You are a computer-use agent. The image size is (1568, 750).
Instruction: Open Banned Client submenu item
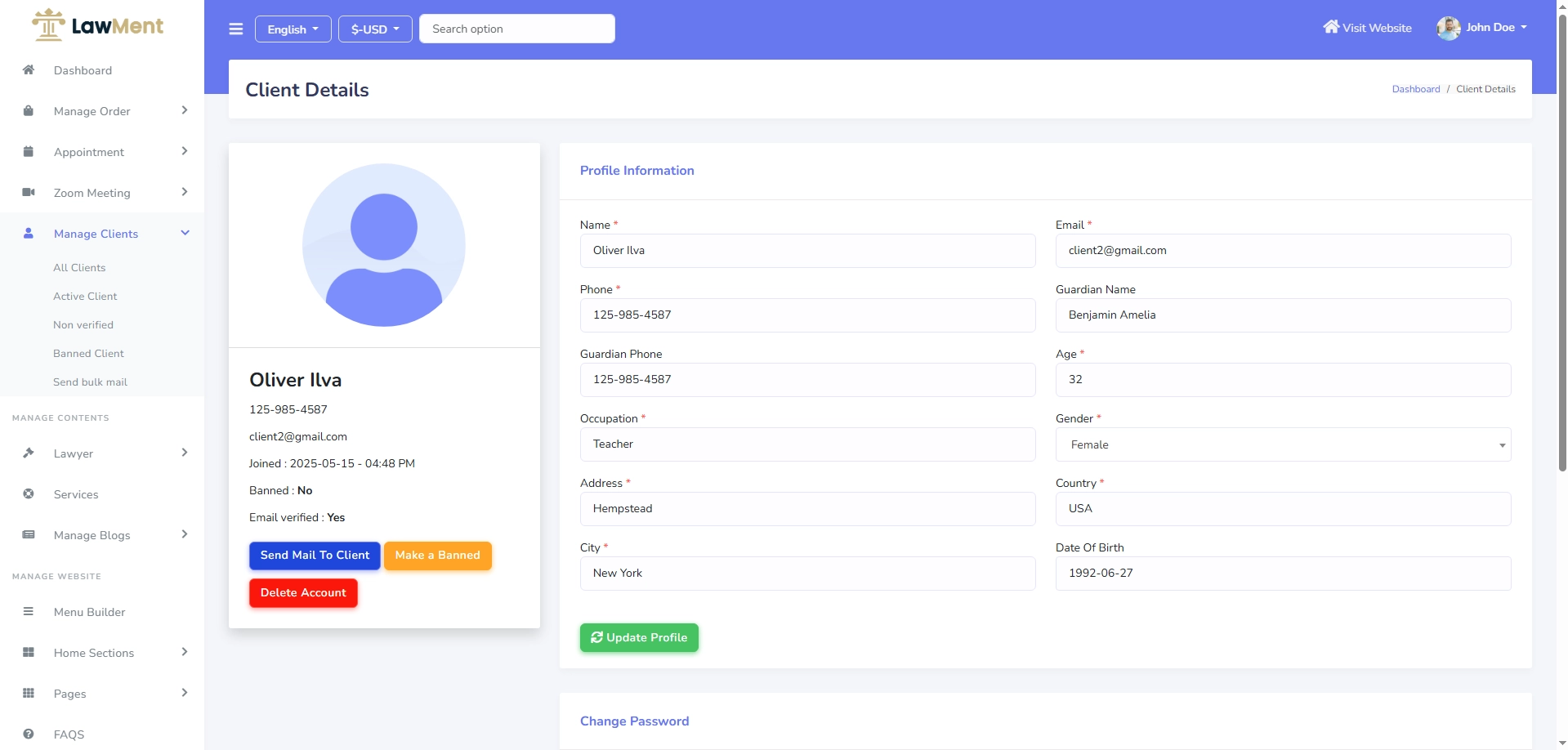click(x=88, y=353)
